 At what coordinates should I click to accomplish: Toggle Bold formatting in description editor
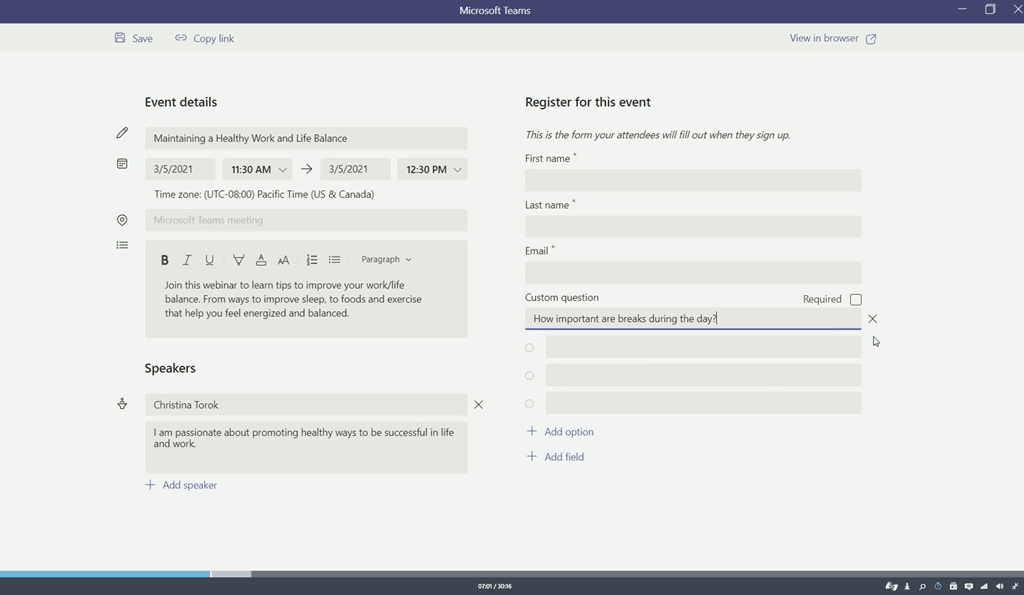165,260
